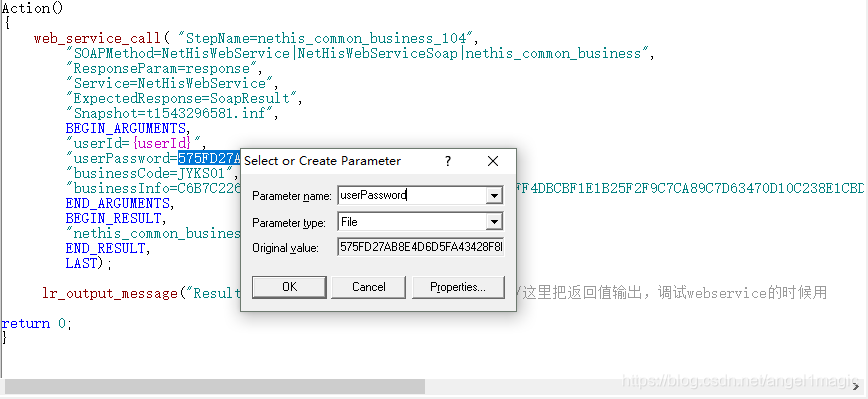Click the Chinese comment about webservice debugging
This screenshot has width=868, height=399.
[672, 293]
